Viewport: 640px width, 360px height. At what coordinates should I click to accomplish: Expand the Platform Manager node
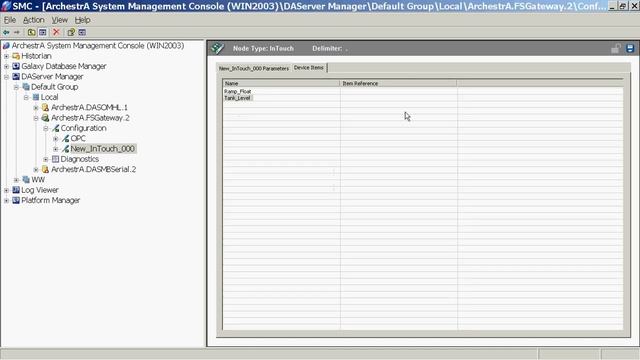(7, 200)
